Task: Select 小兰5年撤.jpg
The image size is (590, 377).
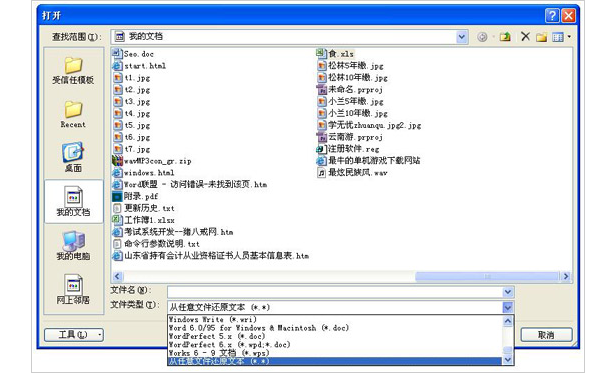Action: [350, 102]
